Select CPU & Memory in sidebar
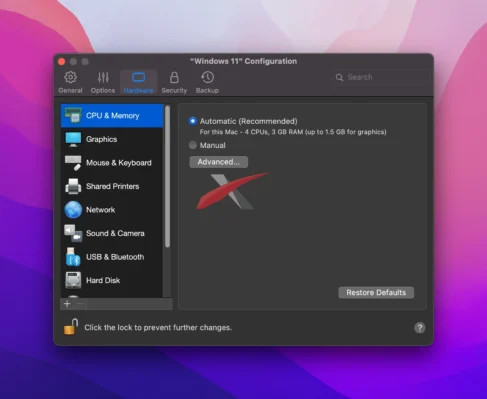 pos(112,116)
